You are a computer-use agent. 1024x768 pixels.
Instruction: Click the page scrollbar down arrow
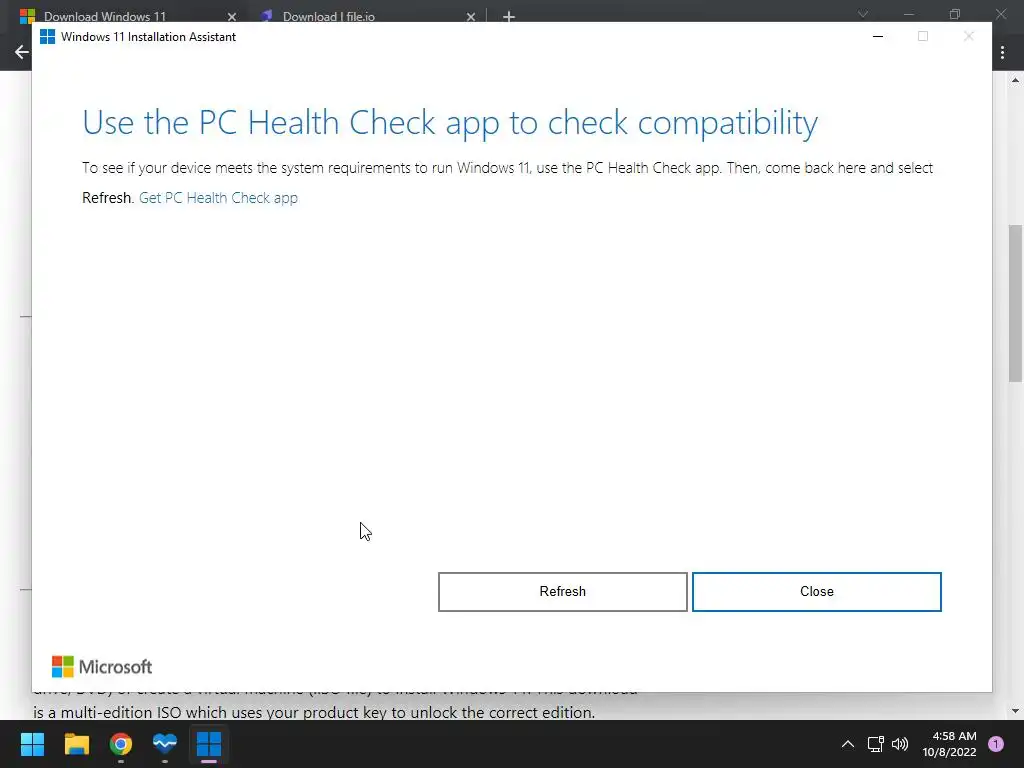pyautogui.click(x=1015, y=711)
